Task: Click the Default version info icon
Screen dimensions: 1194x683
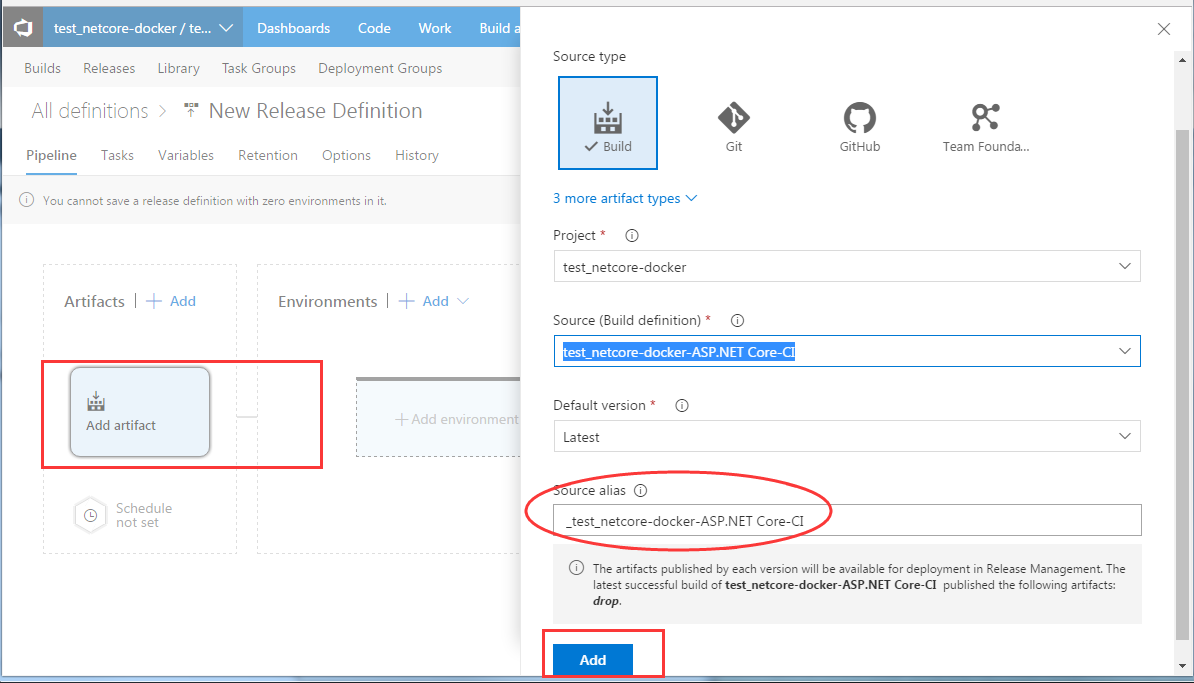Action: click(x=682, y=406)
